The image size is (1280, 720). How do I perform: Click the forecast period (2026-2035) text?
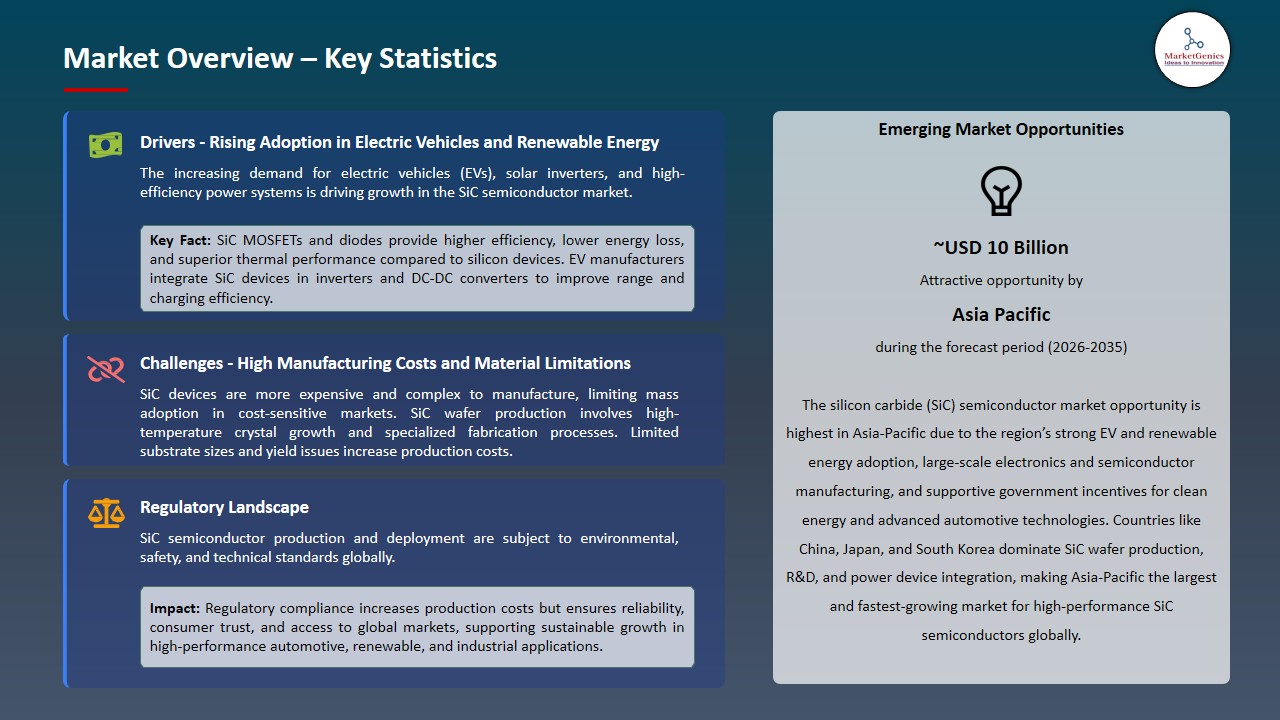coord(1001,347)
